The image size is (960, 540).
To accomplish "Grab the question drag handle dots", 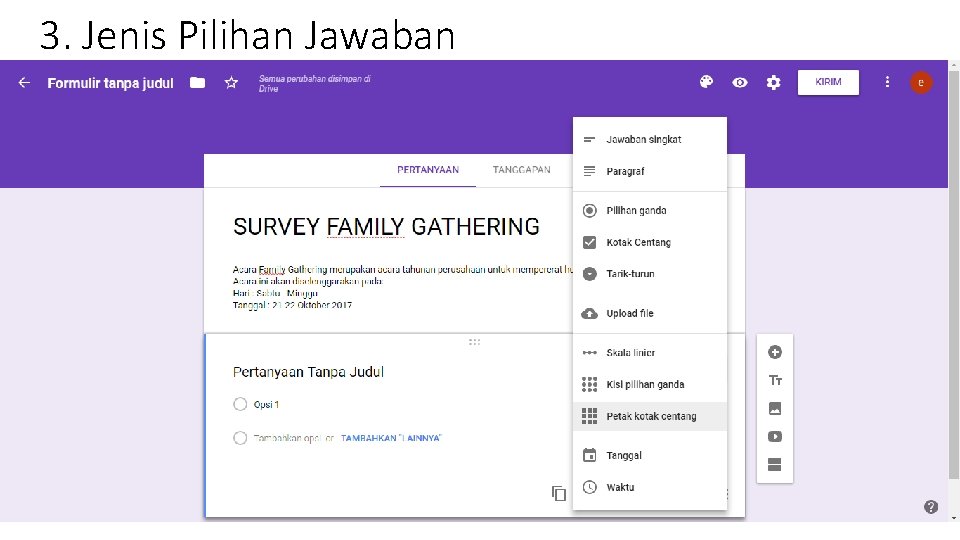I will [x=474, y=342].
